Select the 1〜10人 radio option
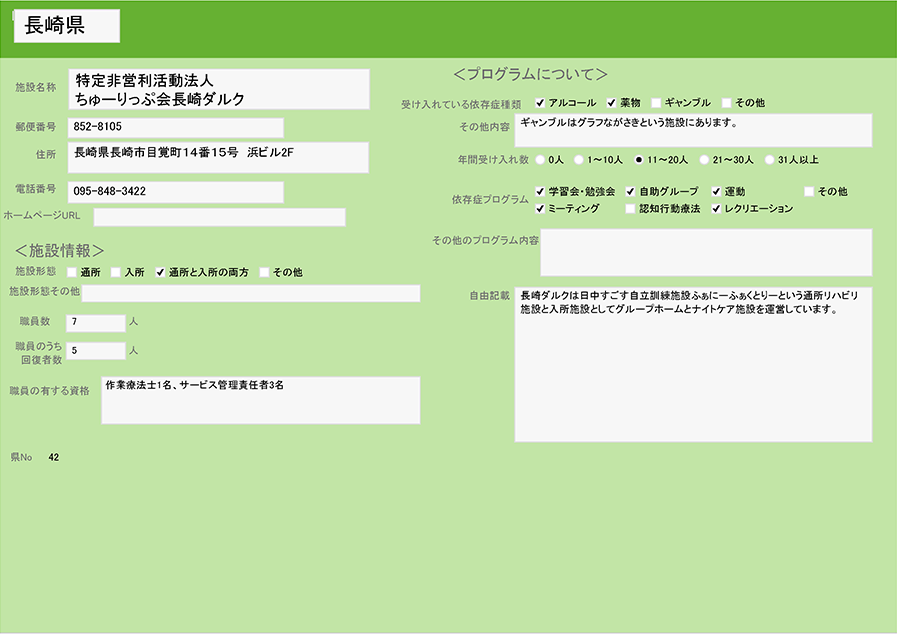 [x=579, y=159]
